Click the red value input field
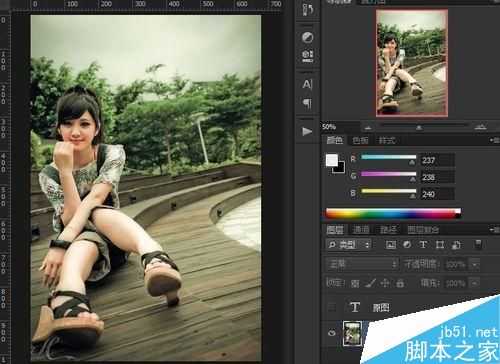The width and height of the screenshot is (500, 364). (437, 160)
